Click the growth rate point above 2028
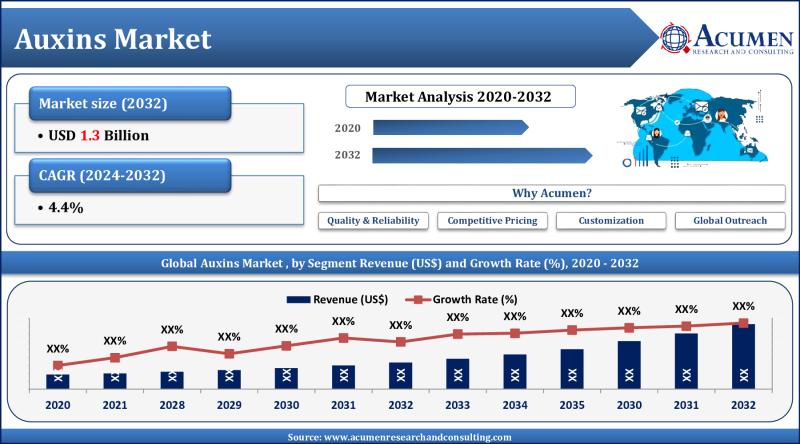 click(172, 346)
